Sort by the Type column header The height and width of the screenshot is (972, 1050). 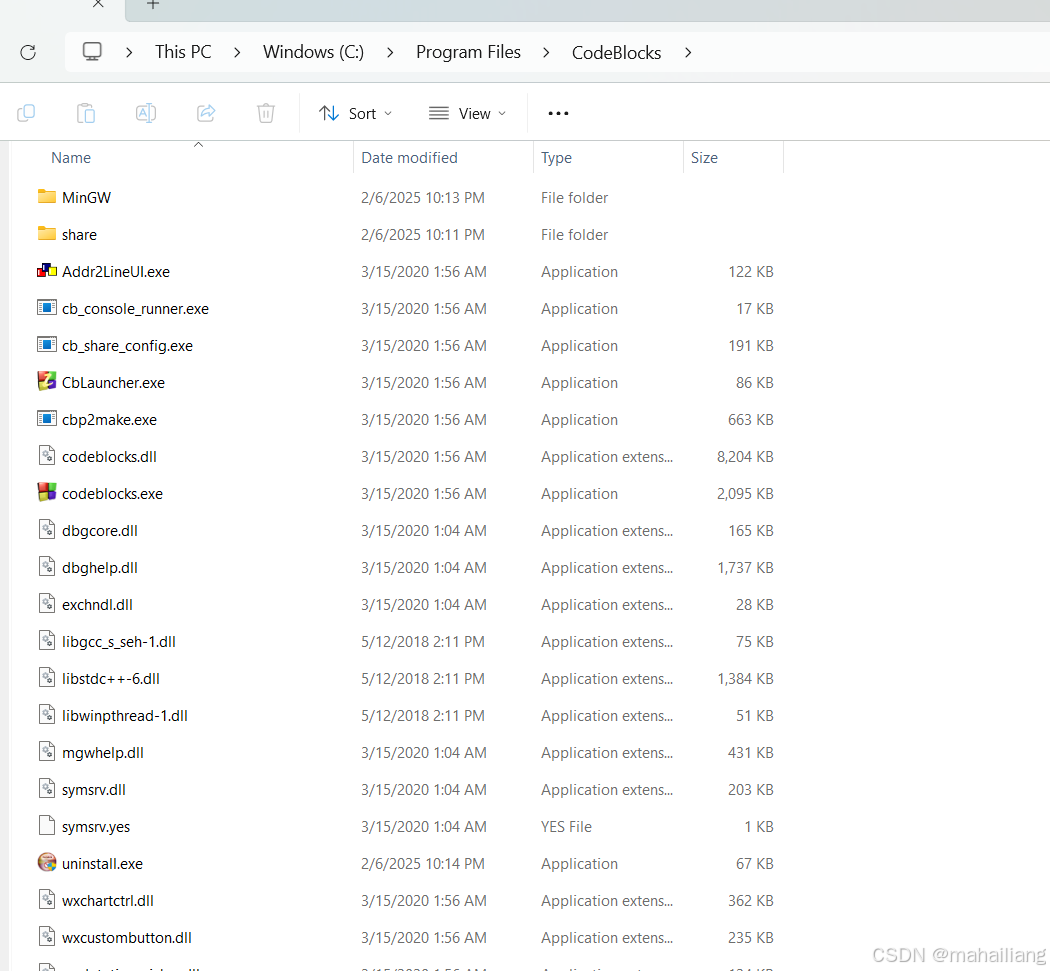coord(556,158)
